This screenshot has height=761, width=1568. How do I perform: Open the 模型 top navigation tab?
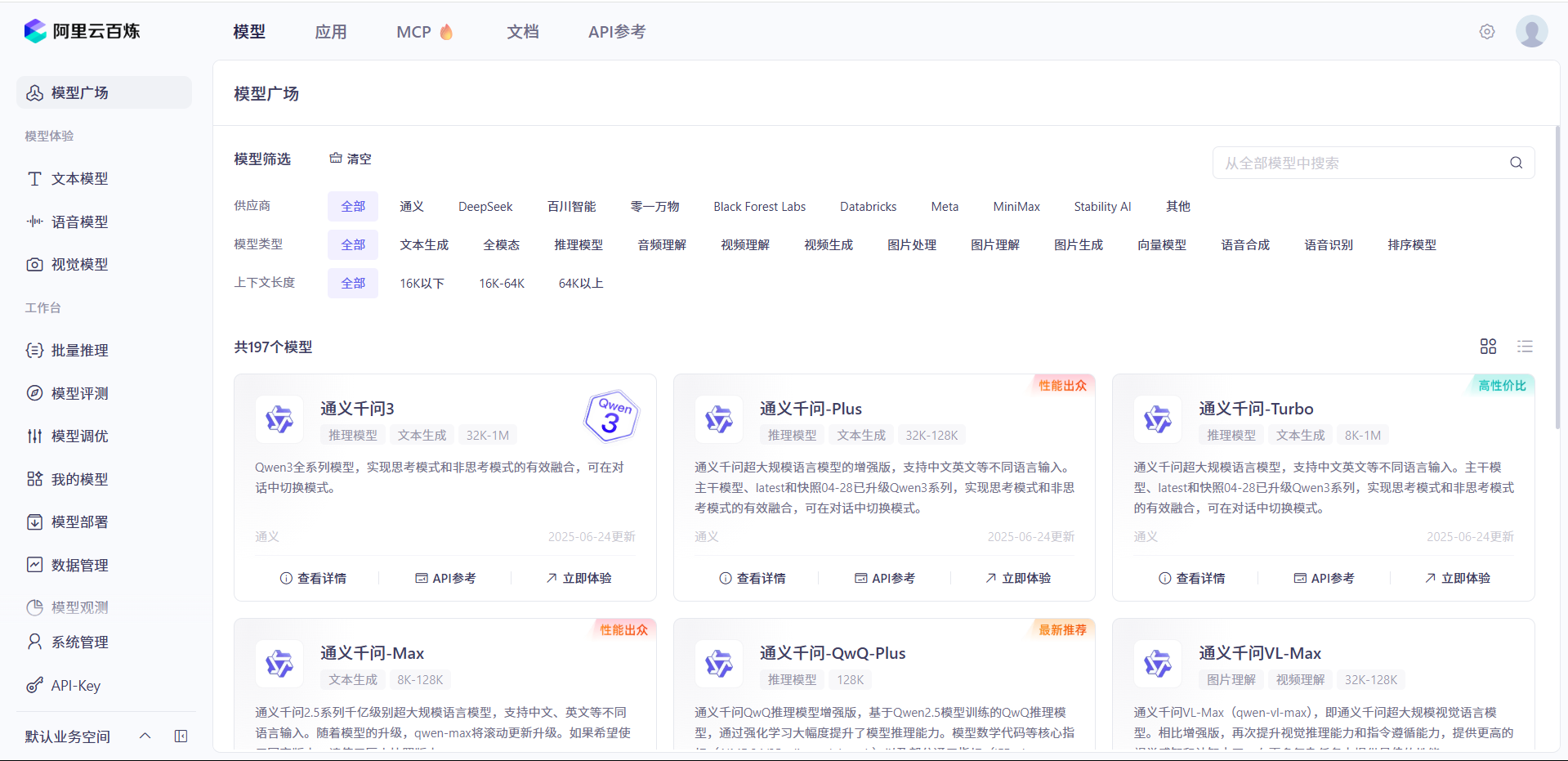[x=249, y=32]
